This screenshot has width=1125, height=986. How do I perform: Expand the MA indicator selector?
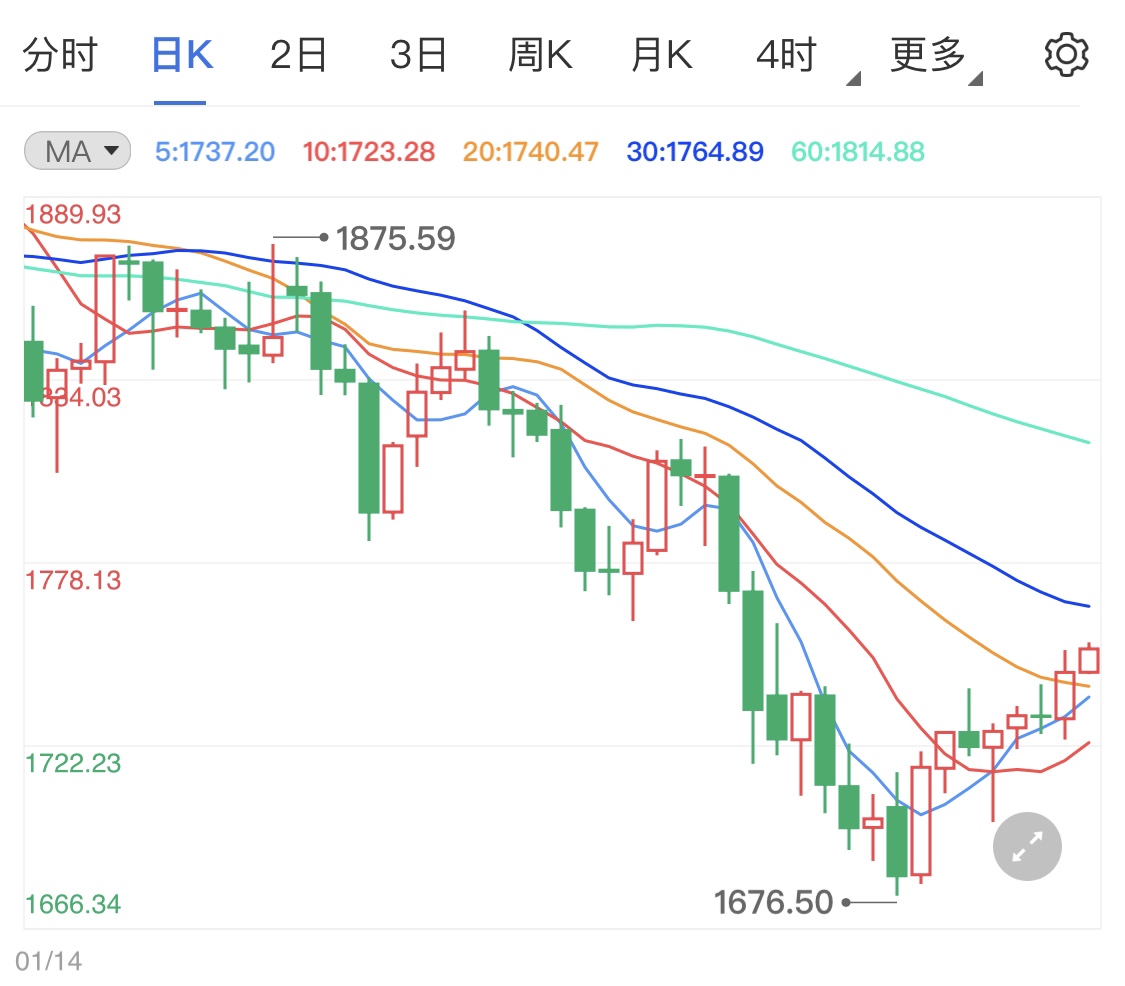coord(76,150)
